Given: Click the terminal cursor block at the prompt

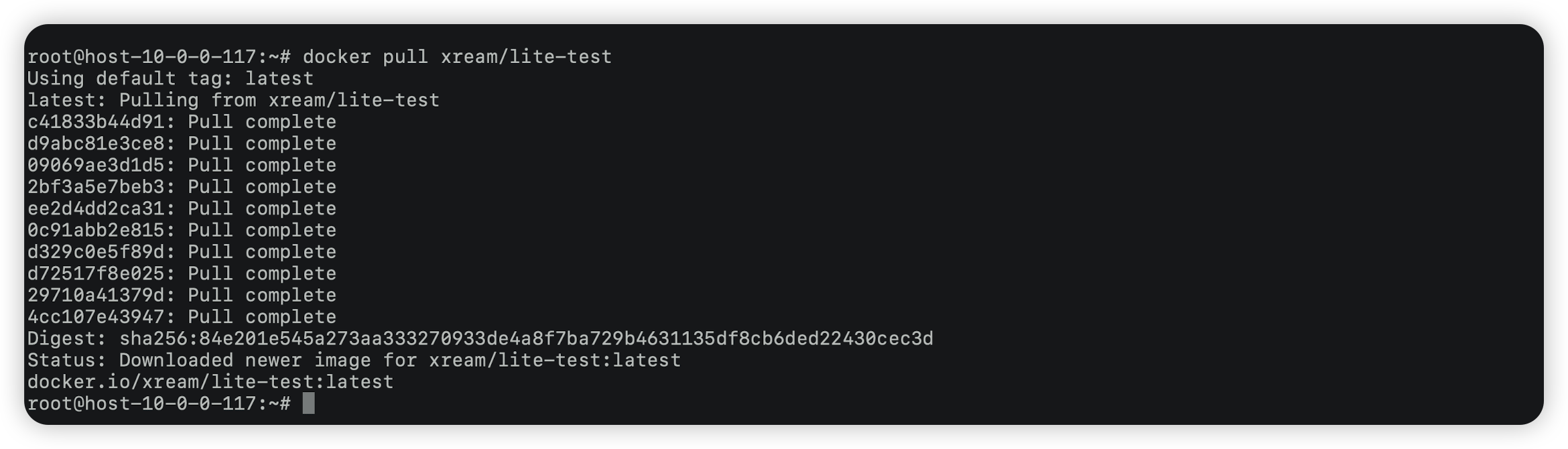Looking at the screenshot, I should click(x=308, y=403).
